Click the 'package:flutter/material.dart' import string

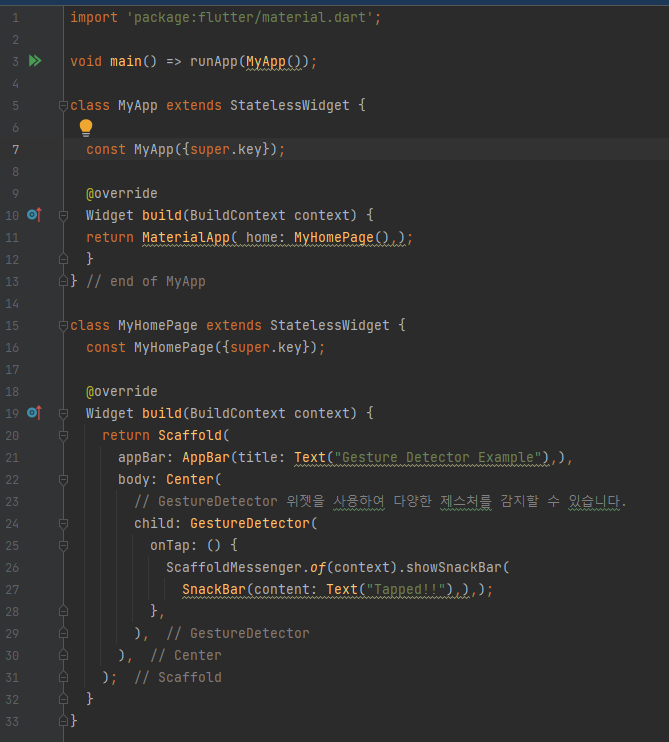250,18
